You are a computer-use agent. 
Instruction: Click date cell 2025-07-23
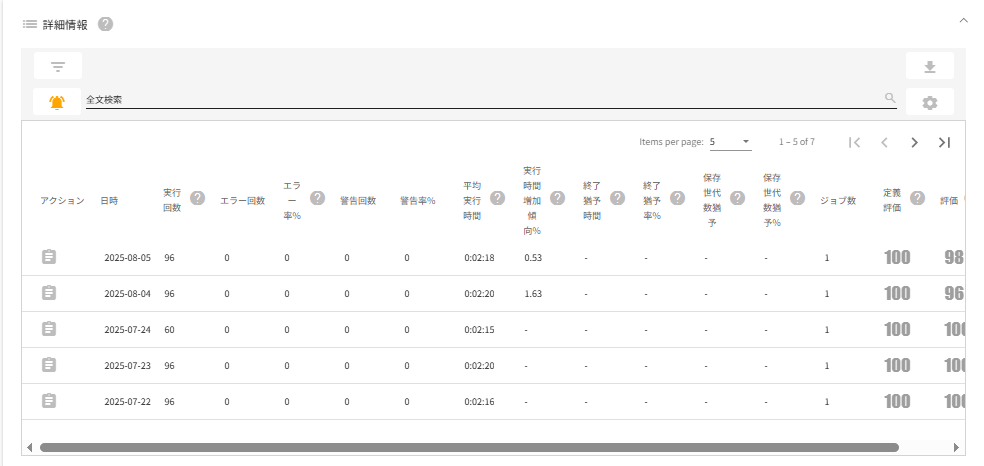pos(127,365)
